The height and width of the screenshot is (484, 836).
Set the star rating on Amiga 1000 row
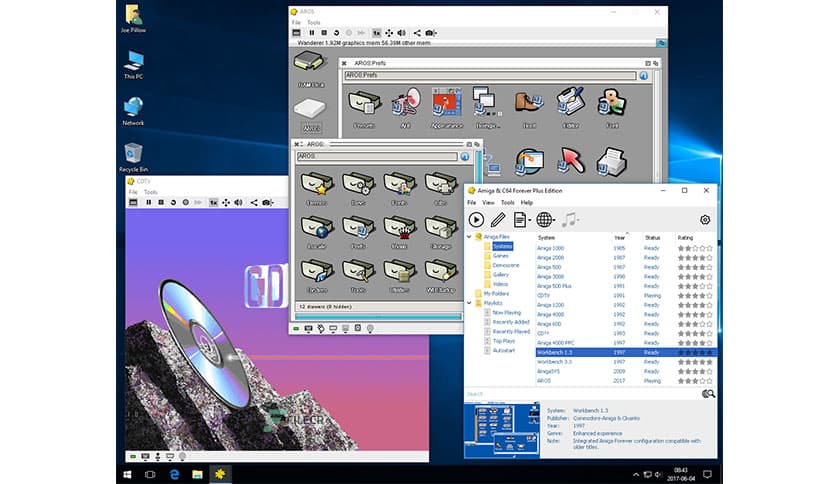tap(695, 248)
